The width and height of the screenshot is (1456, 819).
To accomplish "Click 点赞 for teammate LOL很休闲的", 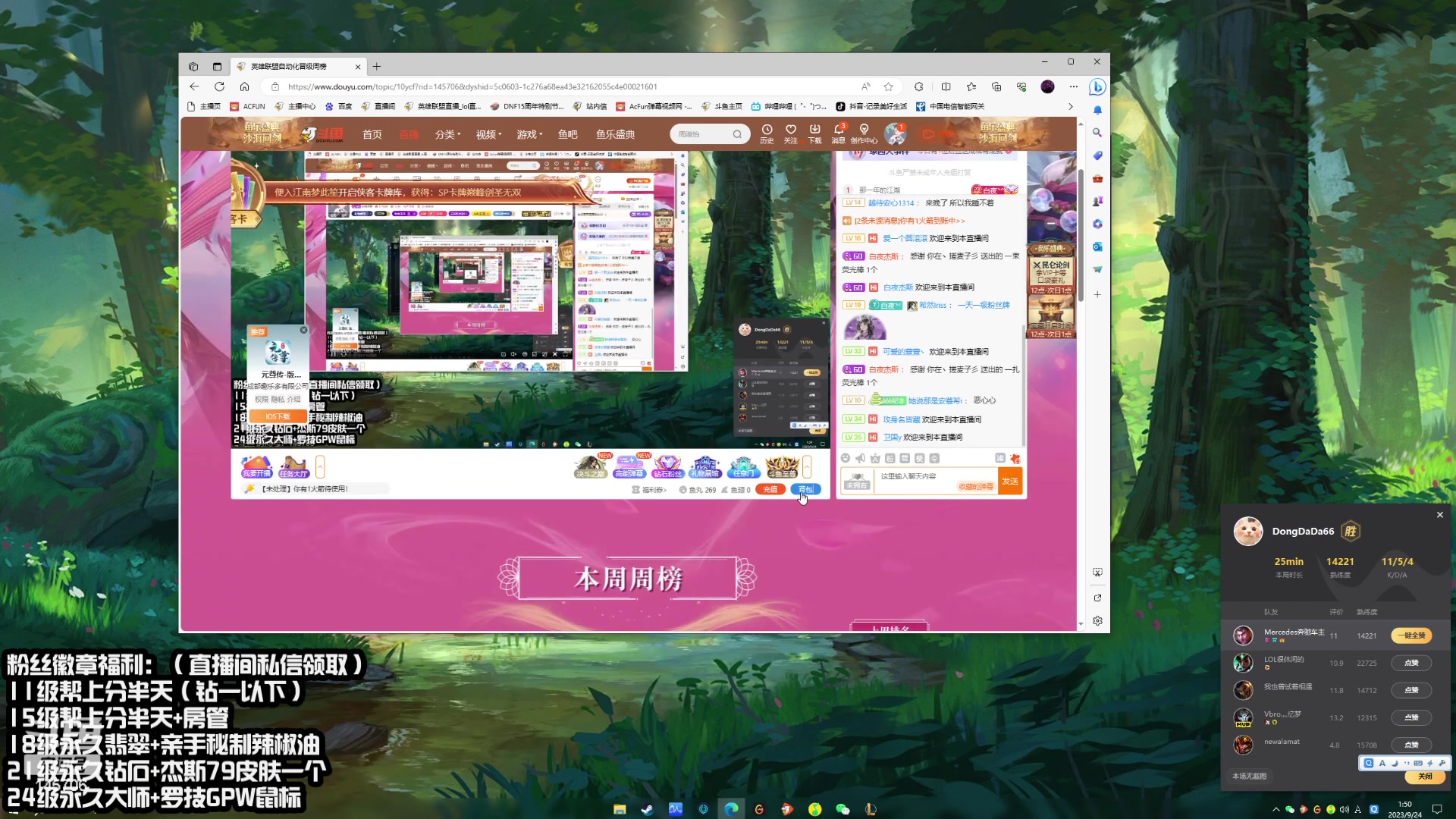I will 1411,663.
